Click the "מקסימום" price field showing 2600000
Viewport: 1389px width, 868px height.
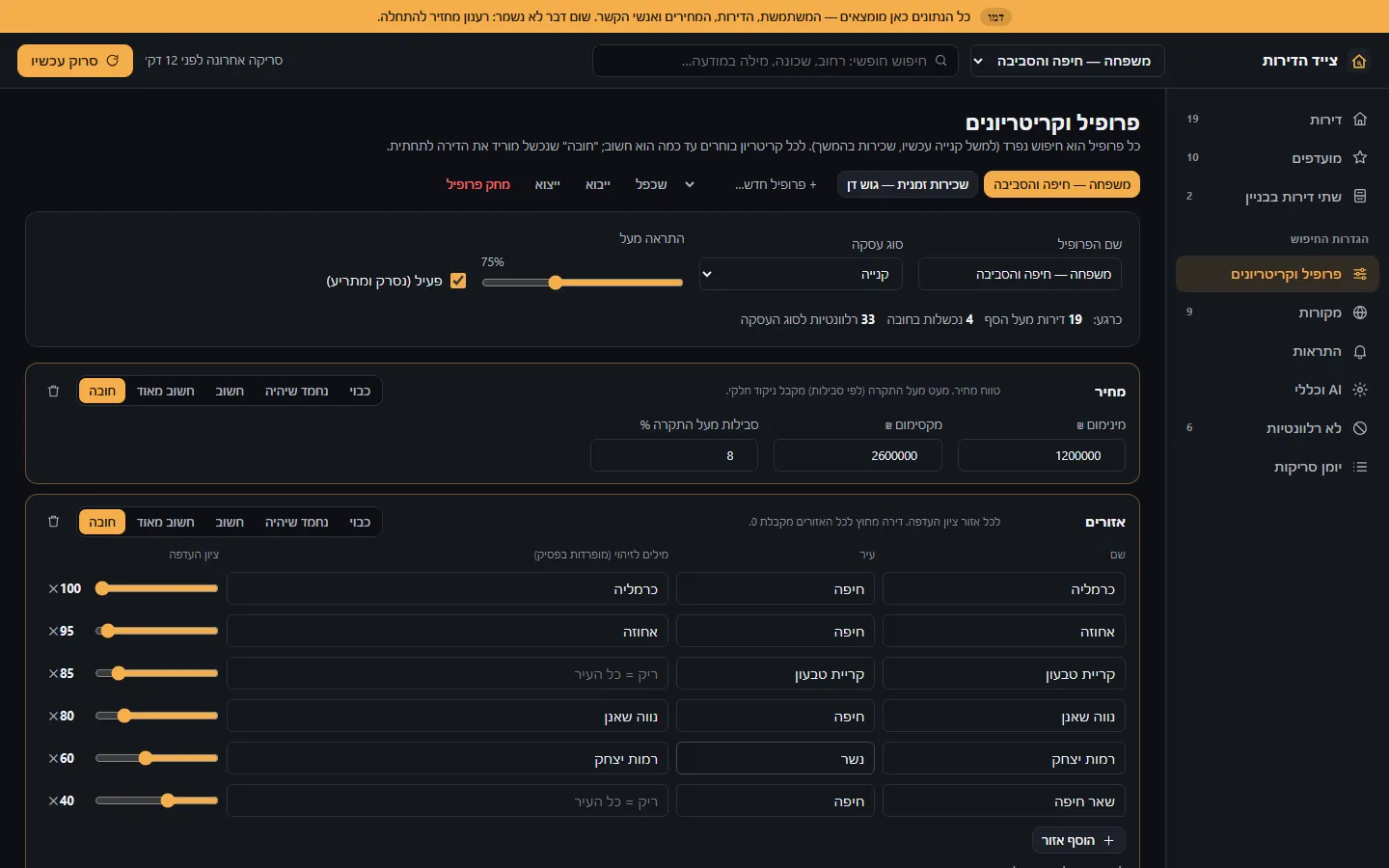[x=858, y=455]
